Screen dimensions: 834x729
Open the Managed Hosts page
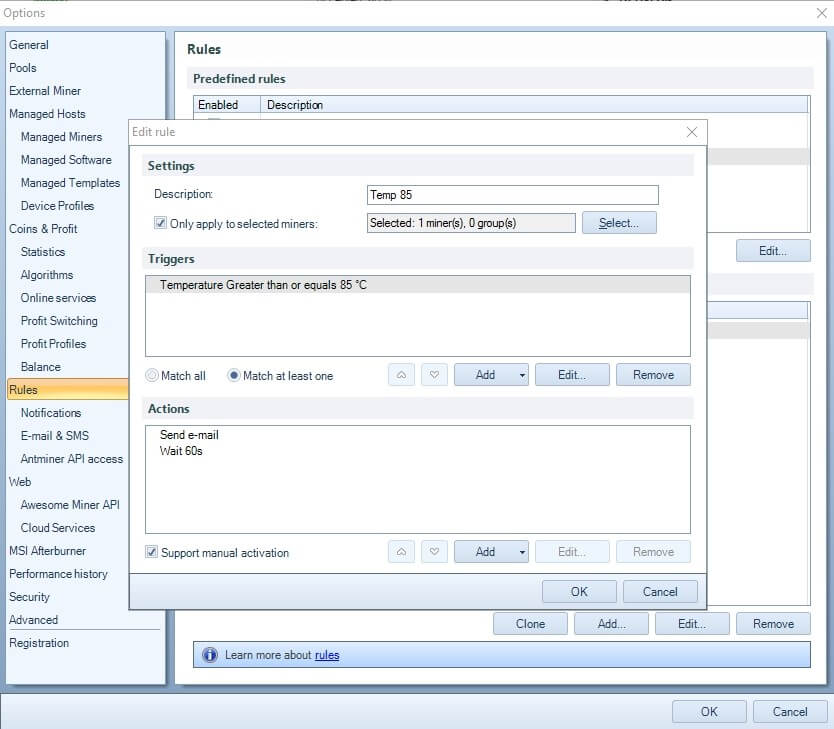coord(47,114)
